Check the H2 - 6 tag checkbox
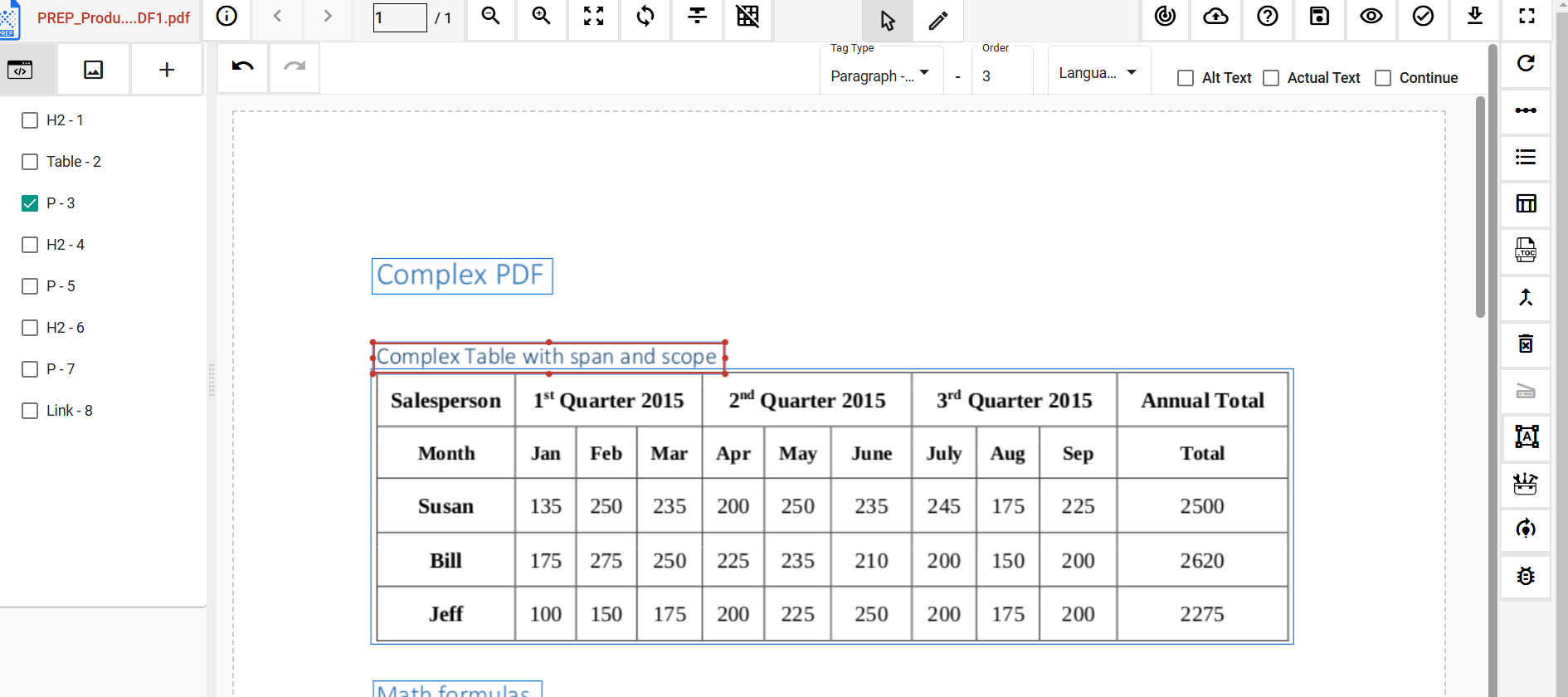 30,328
